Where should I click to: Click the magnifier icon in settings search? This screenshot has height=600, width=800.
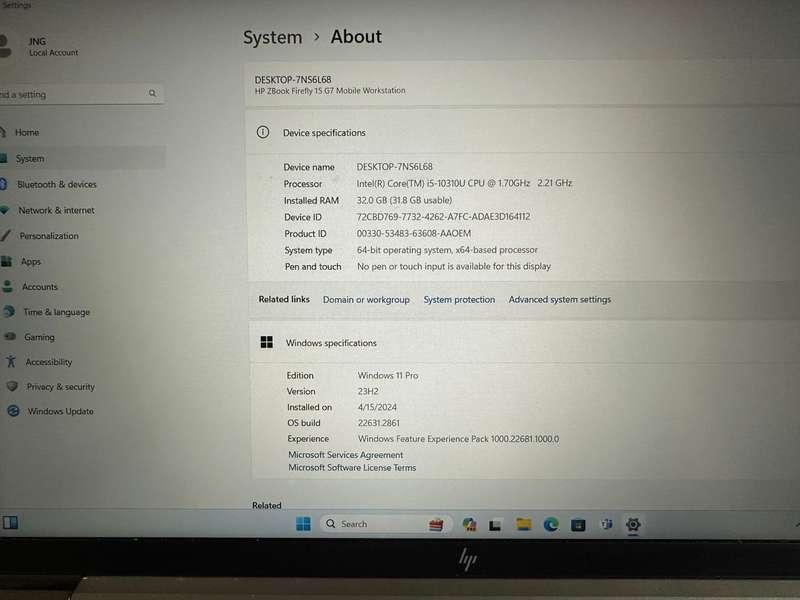click(x=152, y=93)
